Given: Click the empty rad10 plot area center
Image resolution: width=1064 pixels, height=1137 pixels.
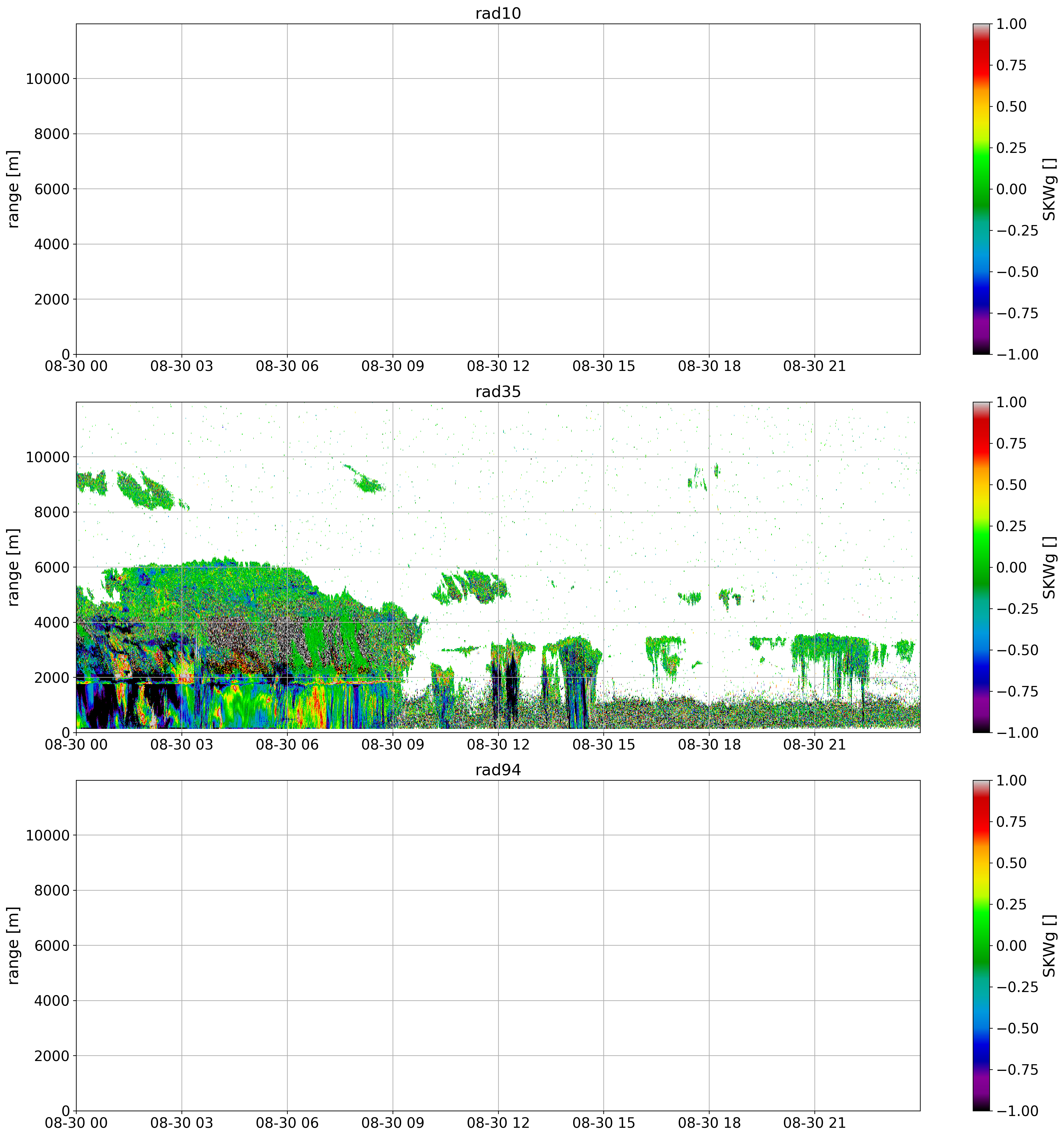Looking at the screenshot, I should coord(498,189).
